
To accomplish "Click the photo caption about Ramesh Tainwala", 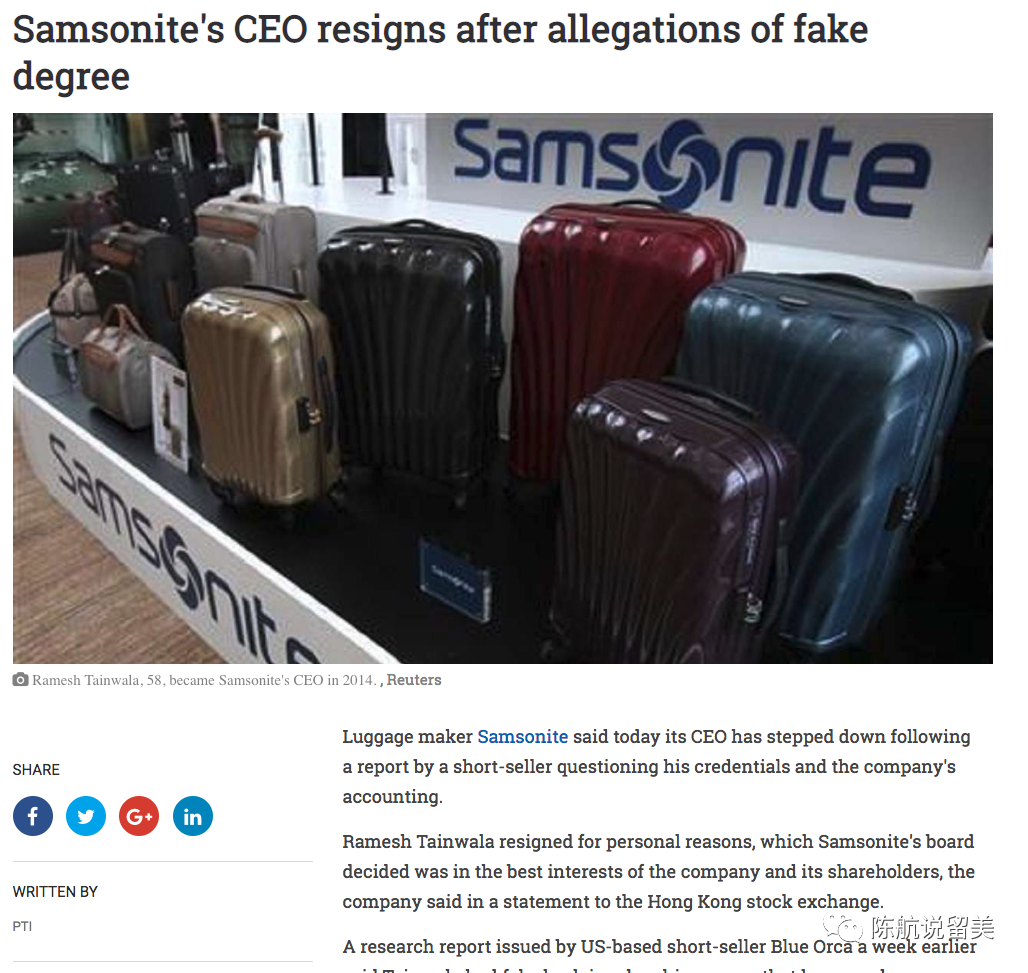I will pos(204,680).
